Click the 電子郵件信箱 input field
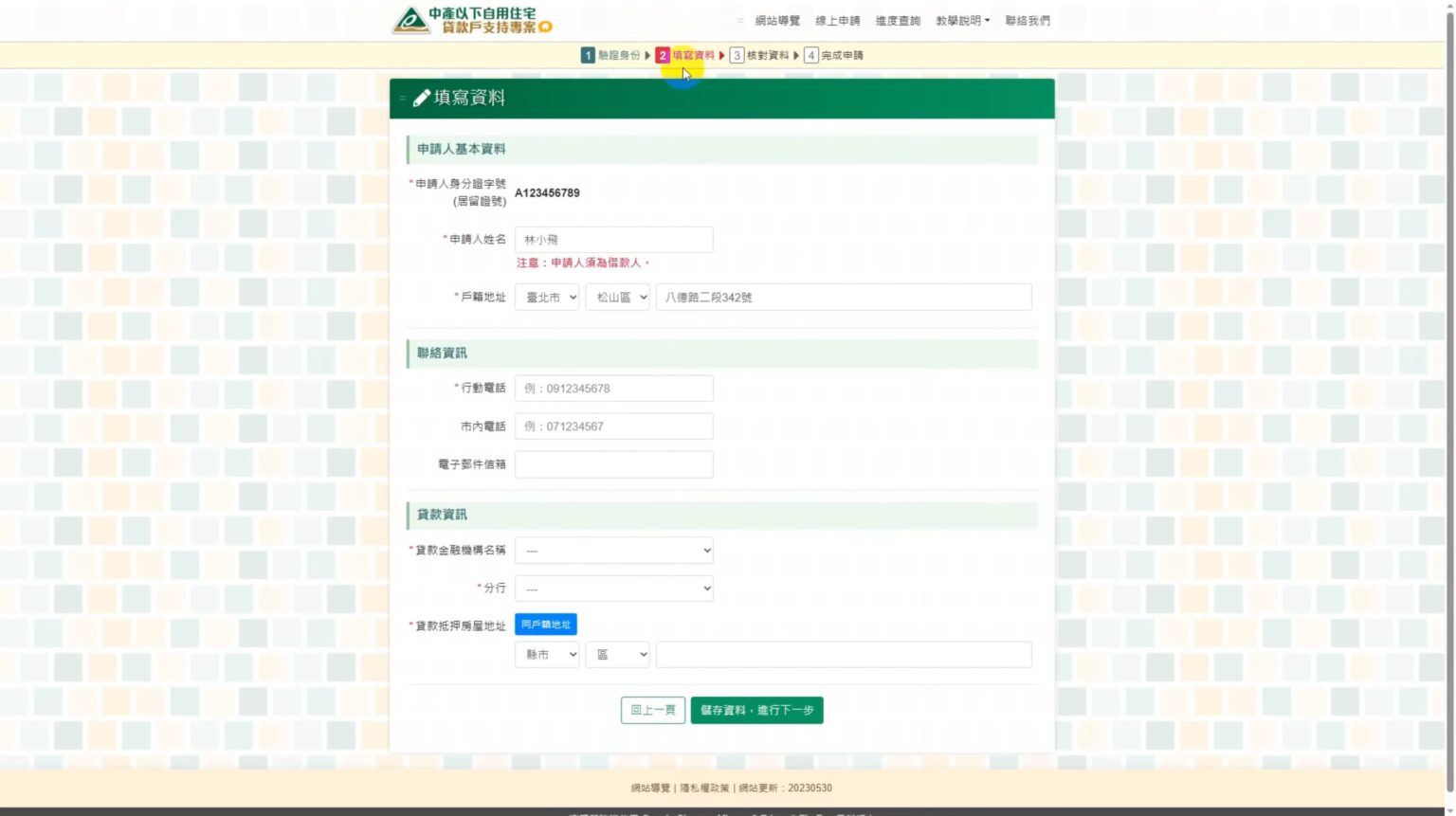Image resolution: width=1456 pixels, height=816 pixels. click(613, 464)
